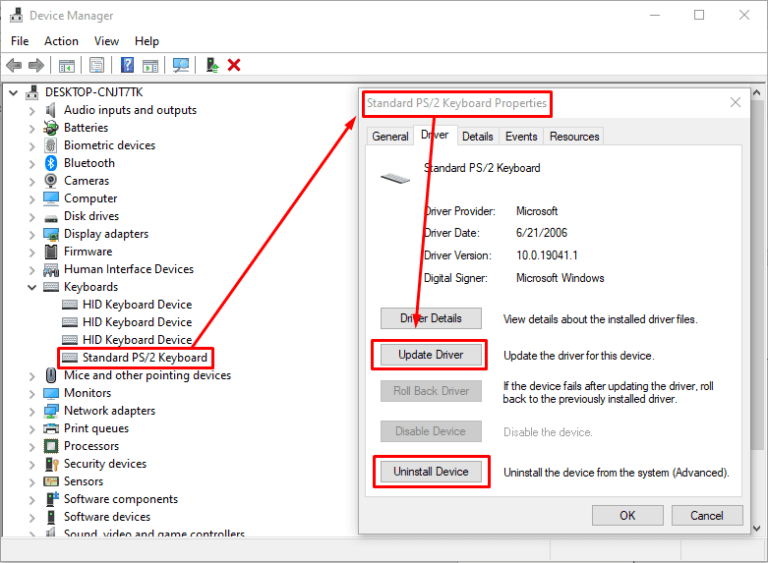Click the Firmware chip icon
768x563 pixels.
pos(51,252)
